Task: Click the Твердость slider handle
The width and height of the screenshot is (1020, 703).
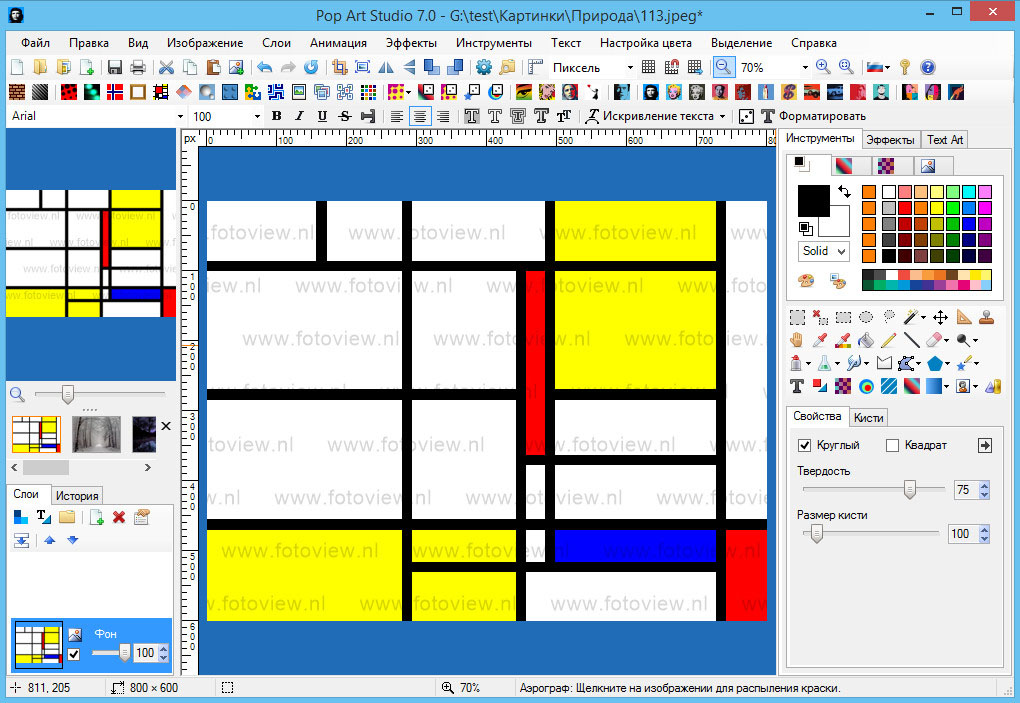Action: click(909, 489)
